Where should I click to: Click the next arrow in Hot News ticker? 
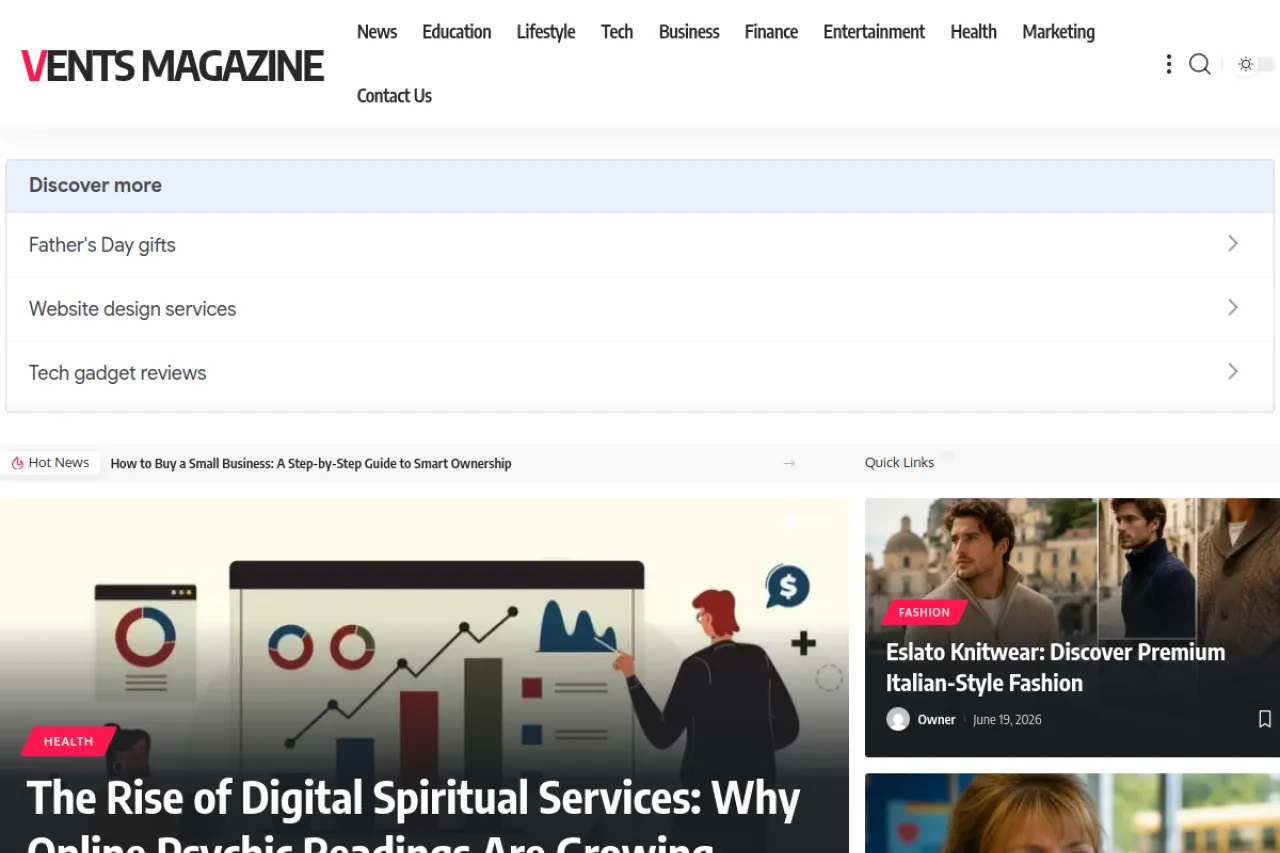click(789, 463)
